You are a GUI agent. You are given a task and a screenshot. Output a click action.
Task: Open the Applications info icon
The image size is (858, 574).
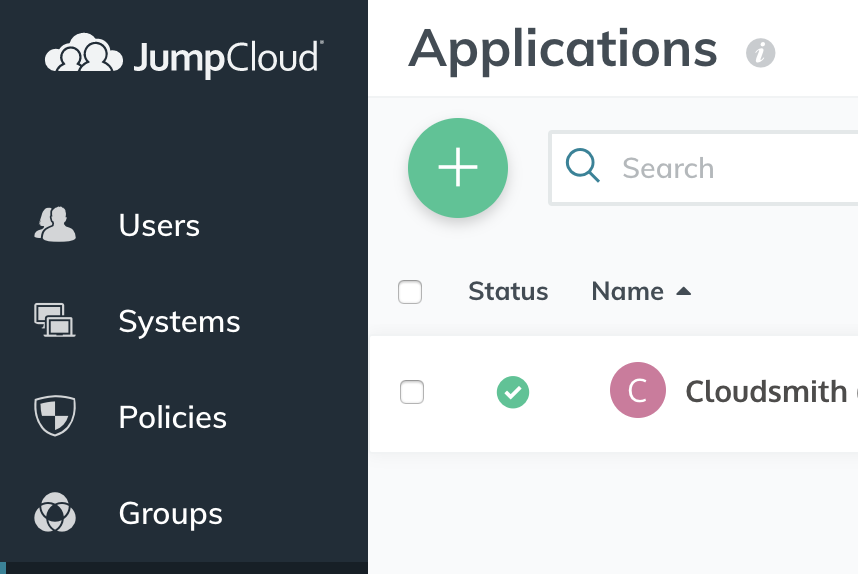761,53
